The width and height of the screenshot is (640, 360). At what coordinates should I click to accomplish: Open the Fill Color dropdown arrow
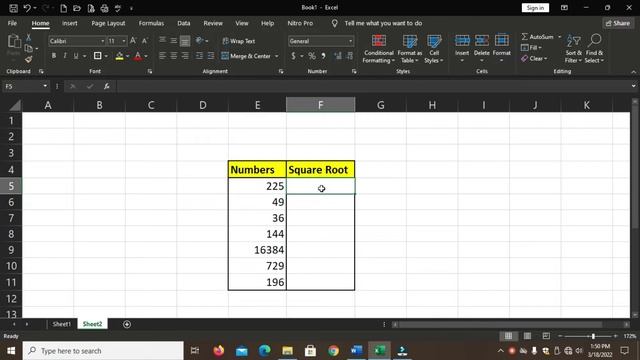pyautogui.click(x=128, y=56)
